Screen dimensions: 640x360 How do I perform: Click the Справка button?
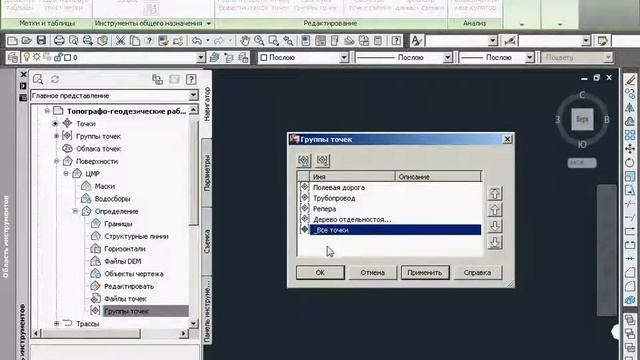coord(477,272)
